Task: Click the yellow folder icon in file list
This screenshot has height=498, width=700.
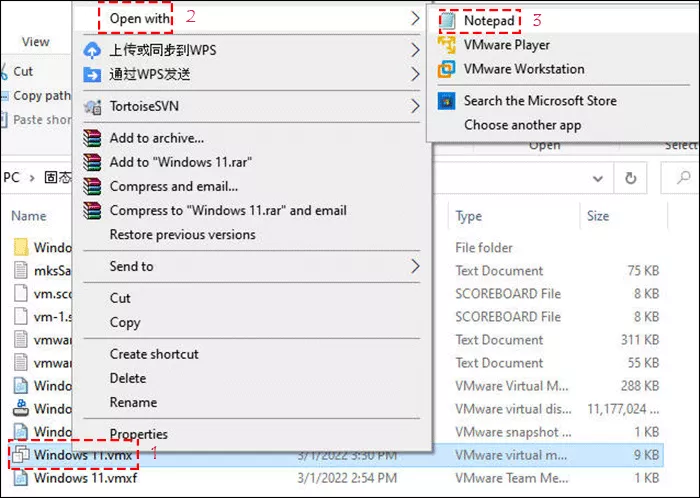Action: 21,247
